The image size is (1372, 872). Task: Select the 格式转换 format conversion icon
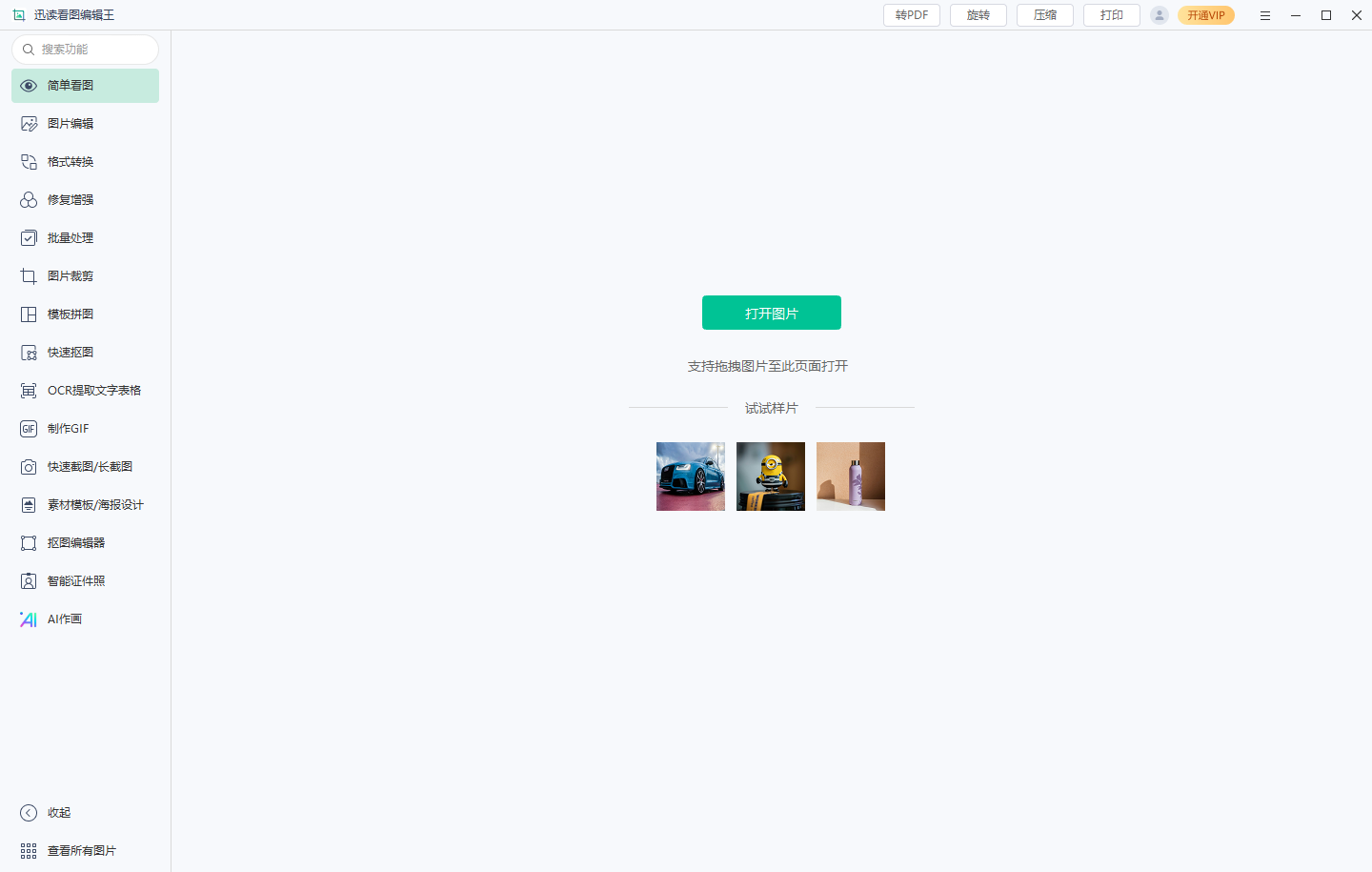coord(29,162)
